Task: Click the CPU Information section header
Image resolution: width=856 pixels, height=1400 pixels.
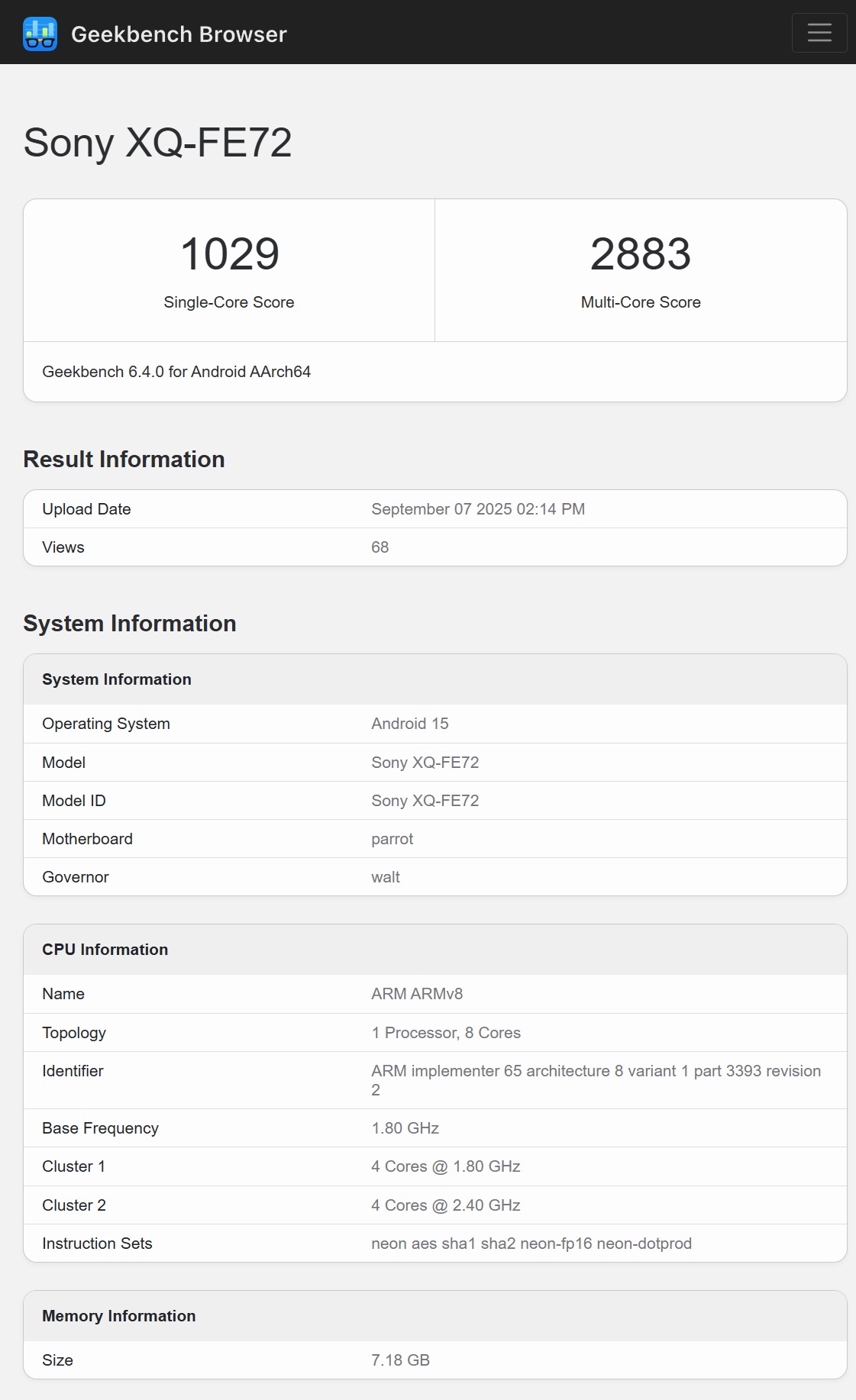Action: tap(105, 950)
